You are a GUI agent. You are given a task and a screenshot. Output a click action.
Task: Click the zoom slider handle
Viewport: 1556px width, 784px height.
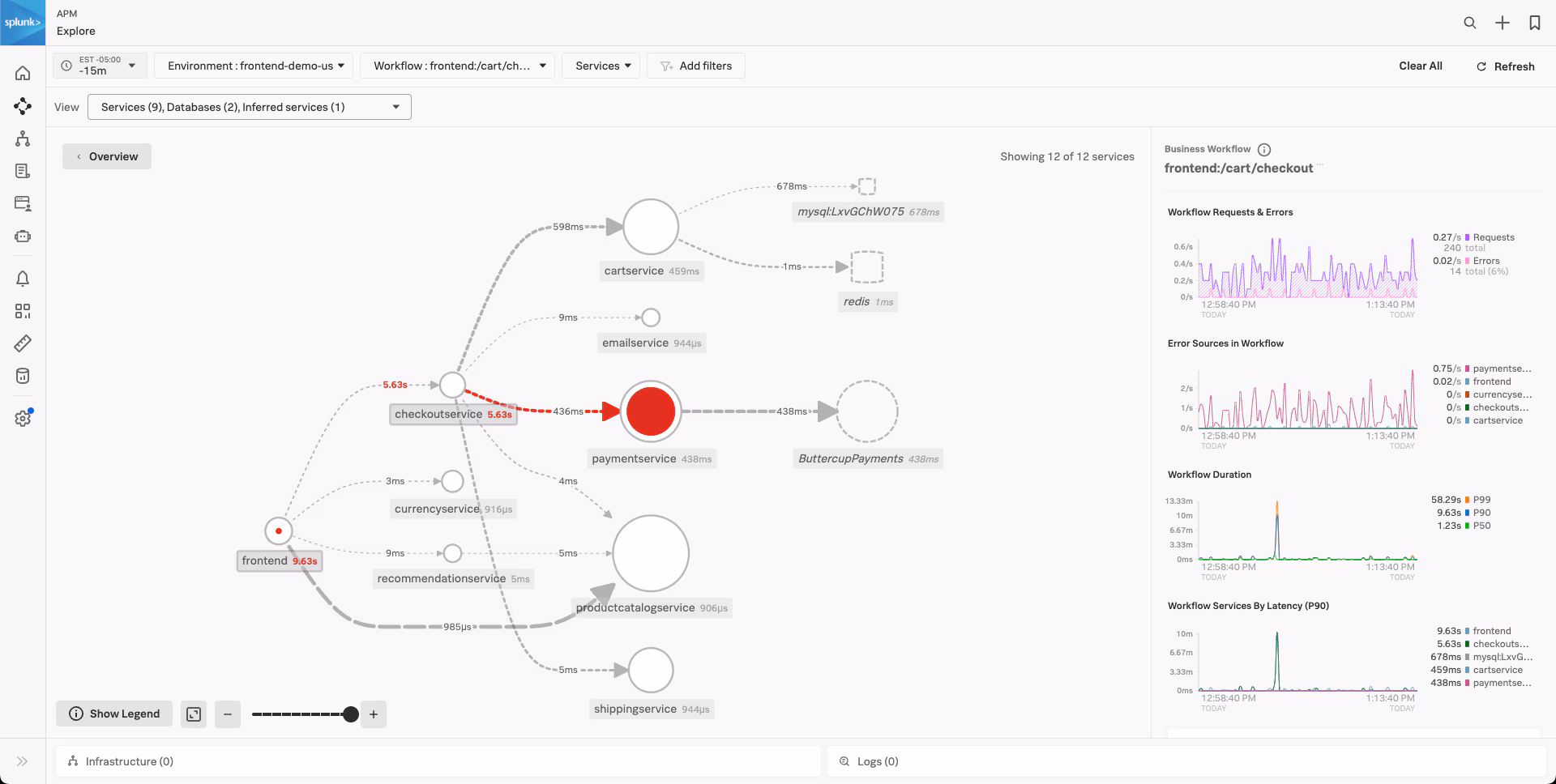pos(350,714)
